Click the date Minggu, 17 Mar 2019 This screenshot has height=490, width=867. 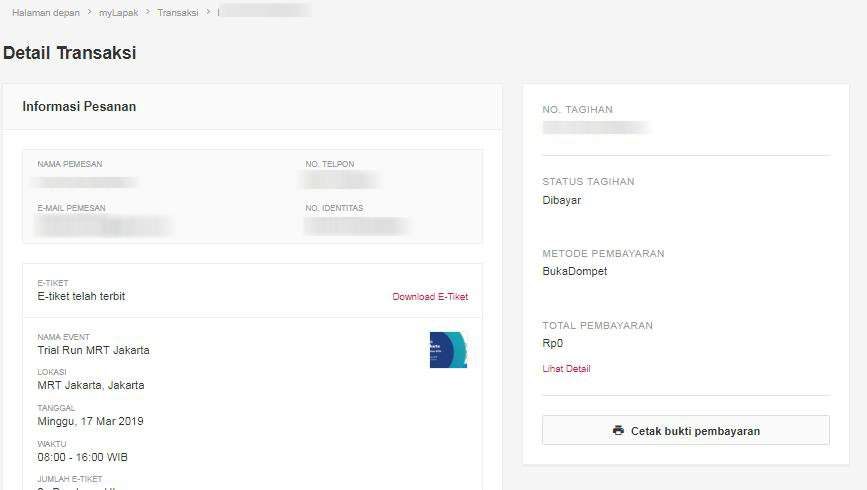(90, 421)
